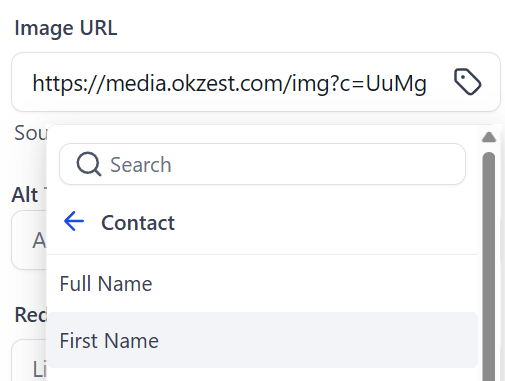This screenshot has height=381, width=505.
Task: Click the Redirect label behind the dropdown
Action: 31,314
